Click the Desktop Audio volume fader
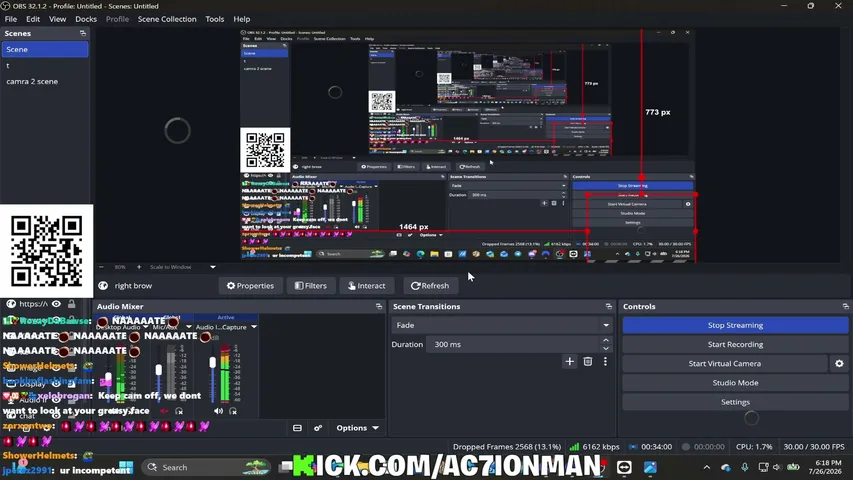This screenshot has width=853, height=480. pyautogui.click(x=108, y=377)
